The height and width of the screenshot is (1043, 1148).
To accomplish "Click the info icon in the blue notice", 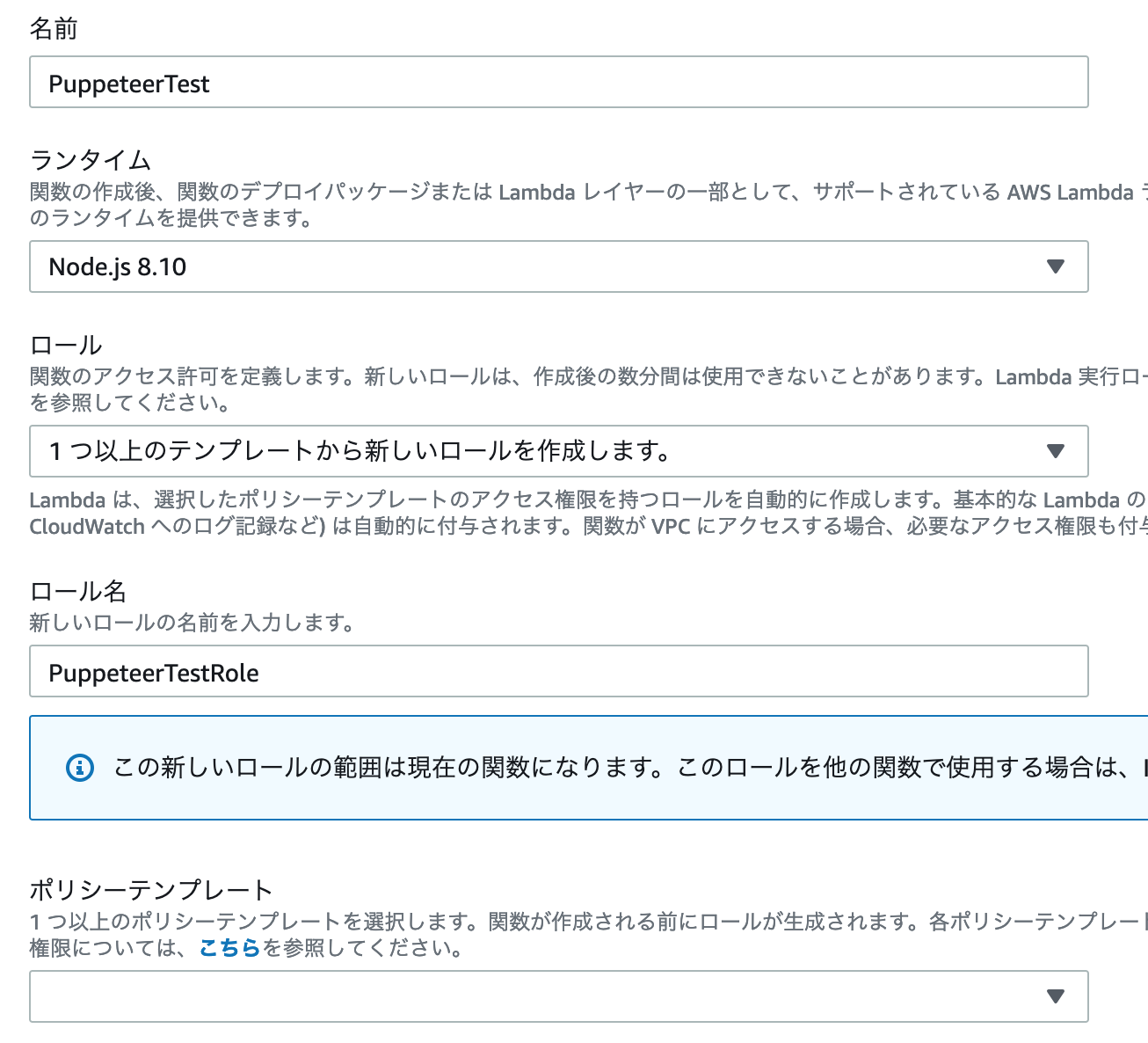I will tap(80, 768).
